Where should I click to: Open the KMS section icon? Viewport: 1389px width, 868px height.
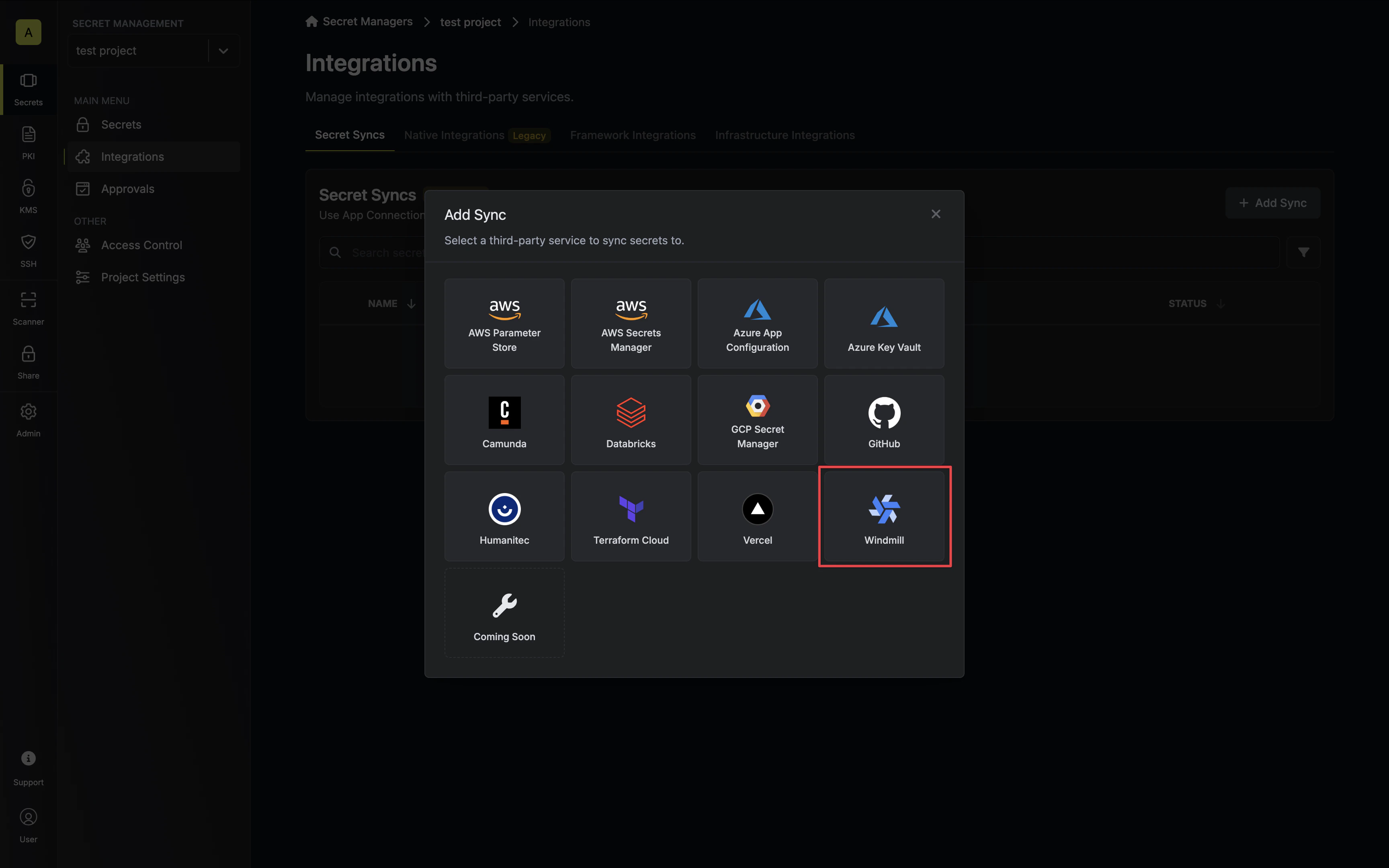pos(28,197)
